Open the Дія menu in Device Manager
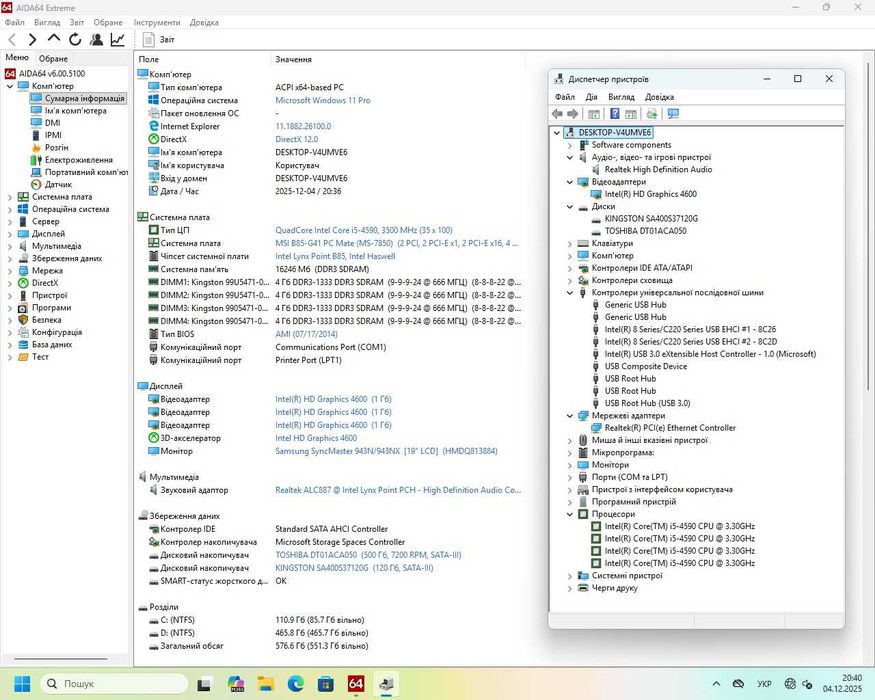Screen dimensions: 875x700 pyautogui.click(x=592, y=97)
